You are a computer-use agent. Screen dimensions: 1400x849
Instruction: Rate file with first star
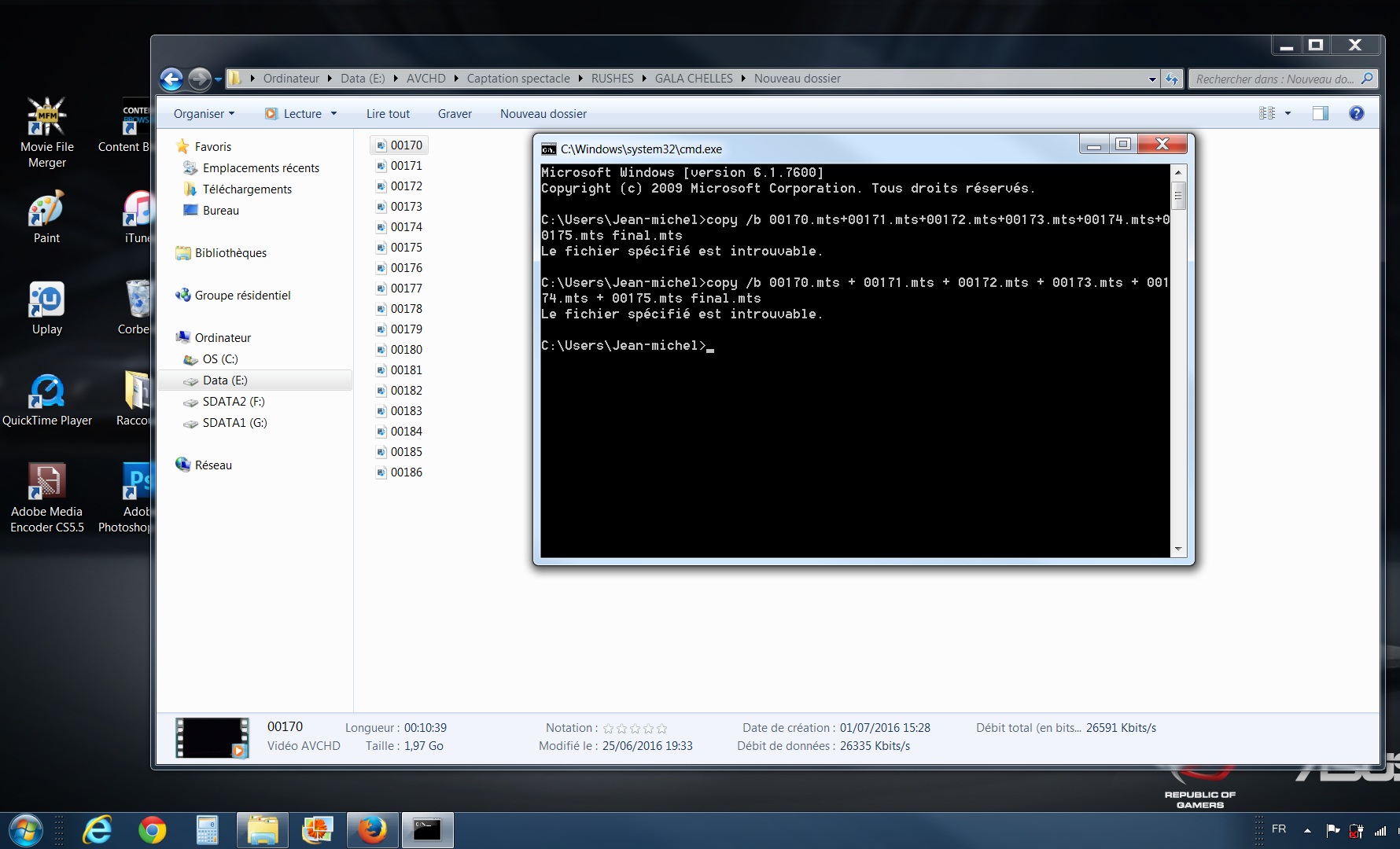pos(608,728)
